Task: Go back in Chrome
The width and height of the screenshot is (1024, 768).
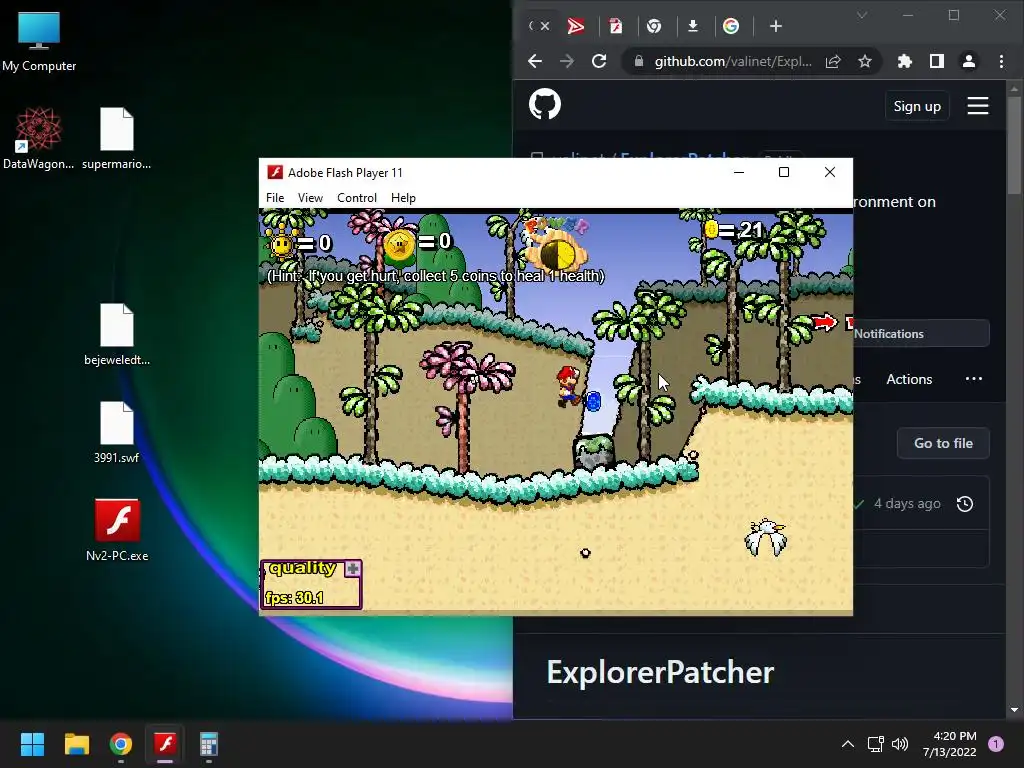Action: [x=535, y=61]
